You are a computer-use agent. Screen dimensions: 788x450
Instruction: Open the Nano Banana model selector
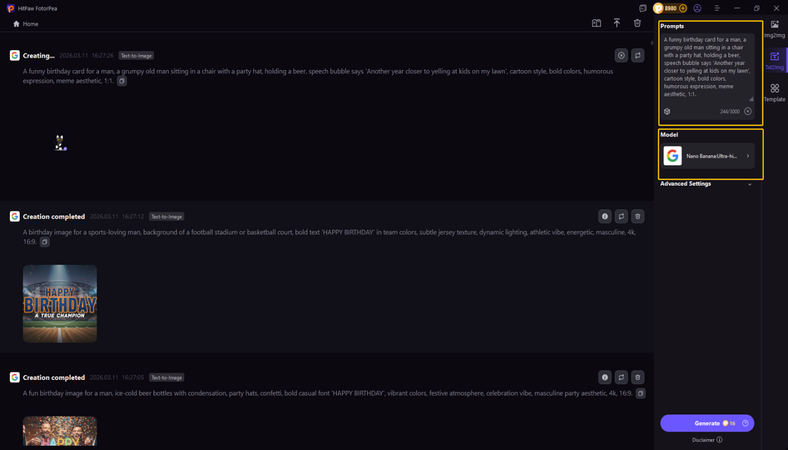(707, 156)
